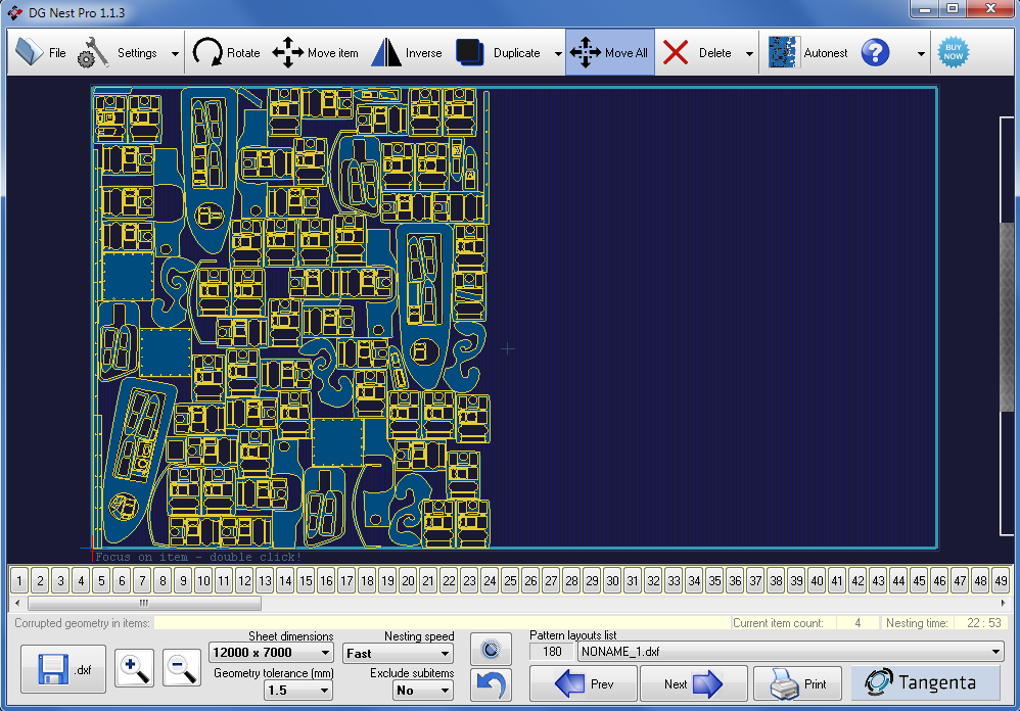Select item number 49 in item strip
The height and width of the screenshot is (711, 1020).
1000,580
